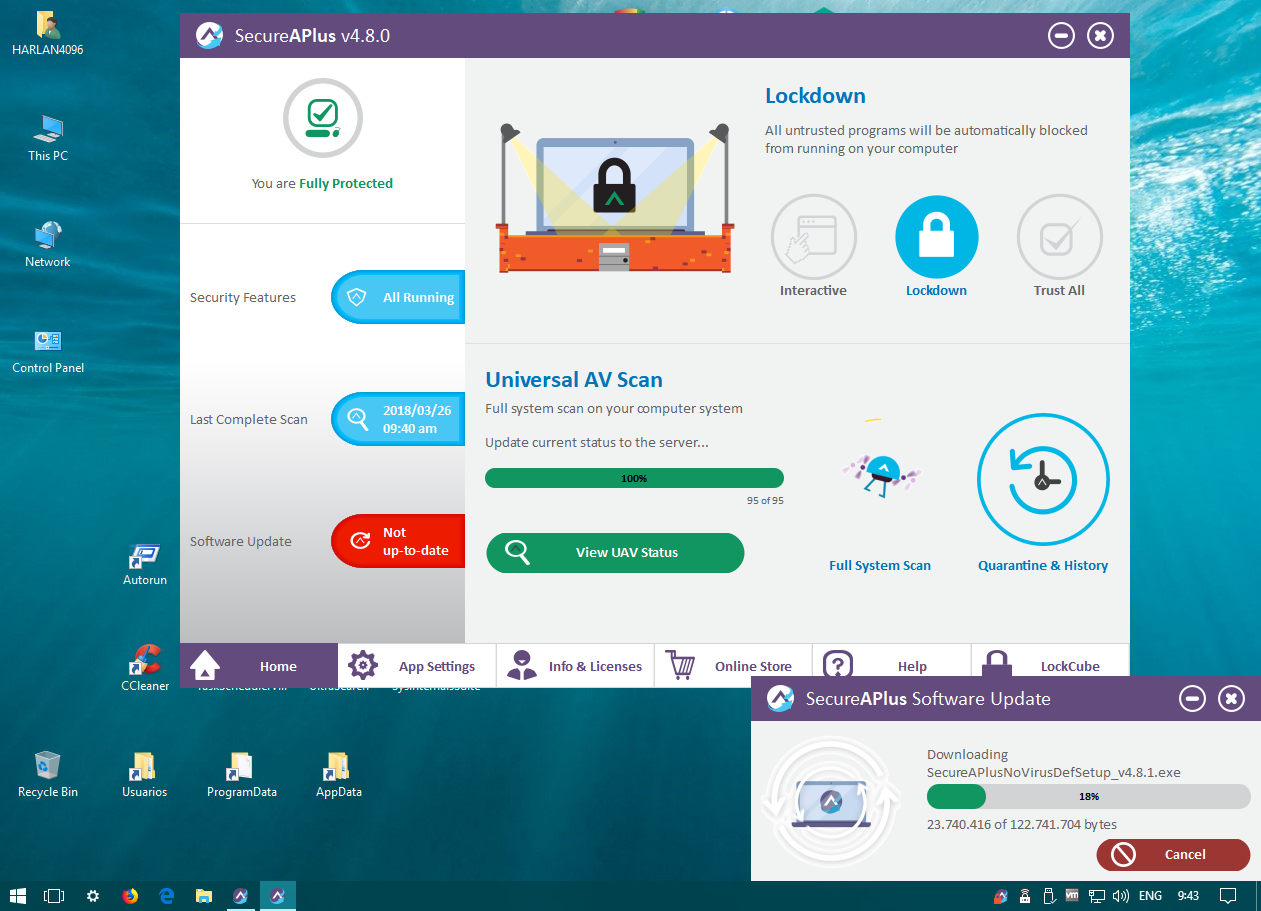This screenshot has width=1261, height=911.
Task: Select the Lockdown mode padlock icon
Action: coord(936,236)
